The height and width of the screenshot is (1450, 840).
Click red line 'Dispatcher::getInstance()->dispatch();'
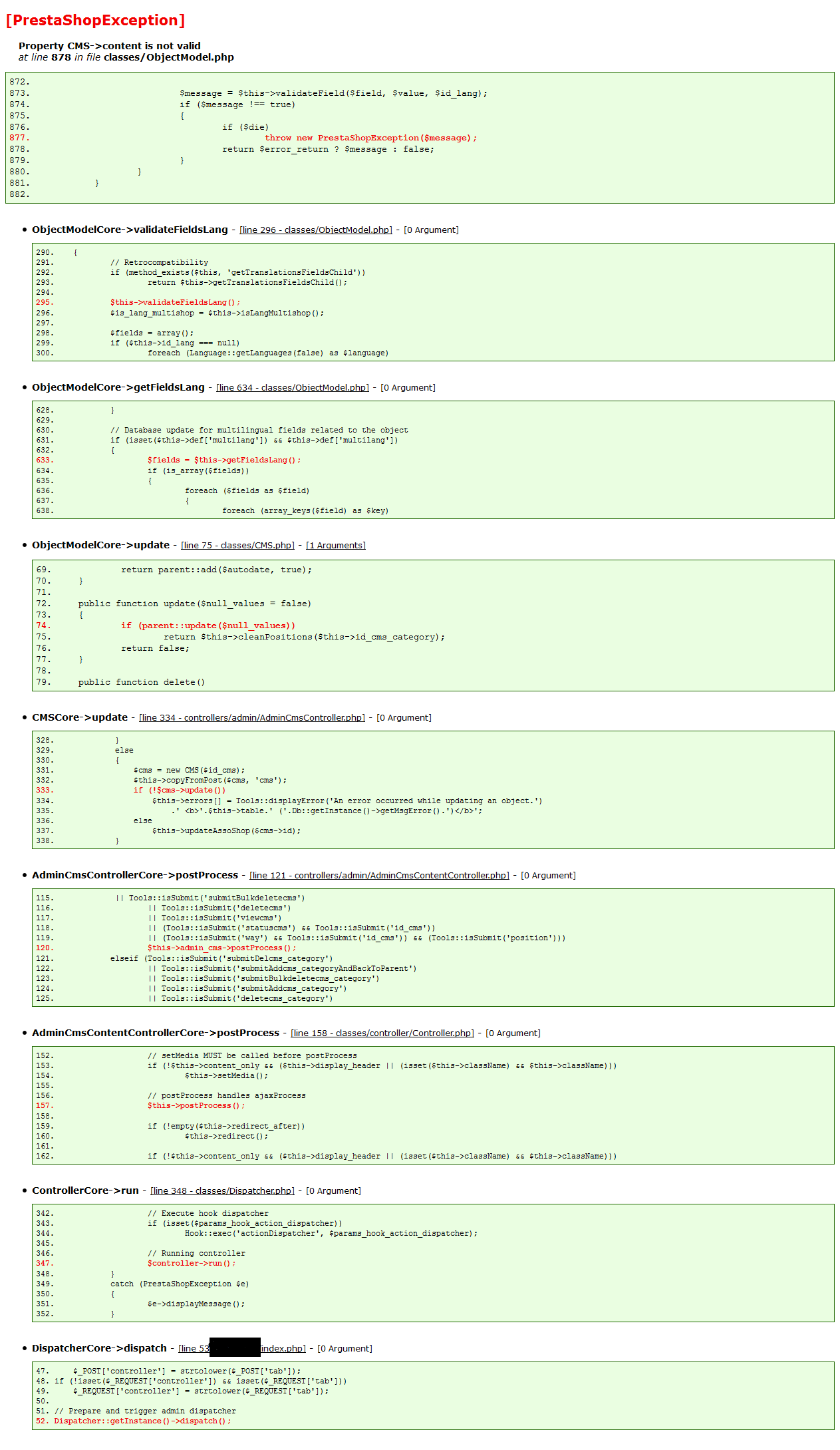point(142,1421)
